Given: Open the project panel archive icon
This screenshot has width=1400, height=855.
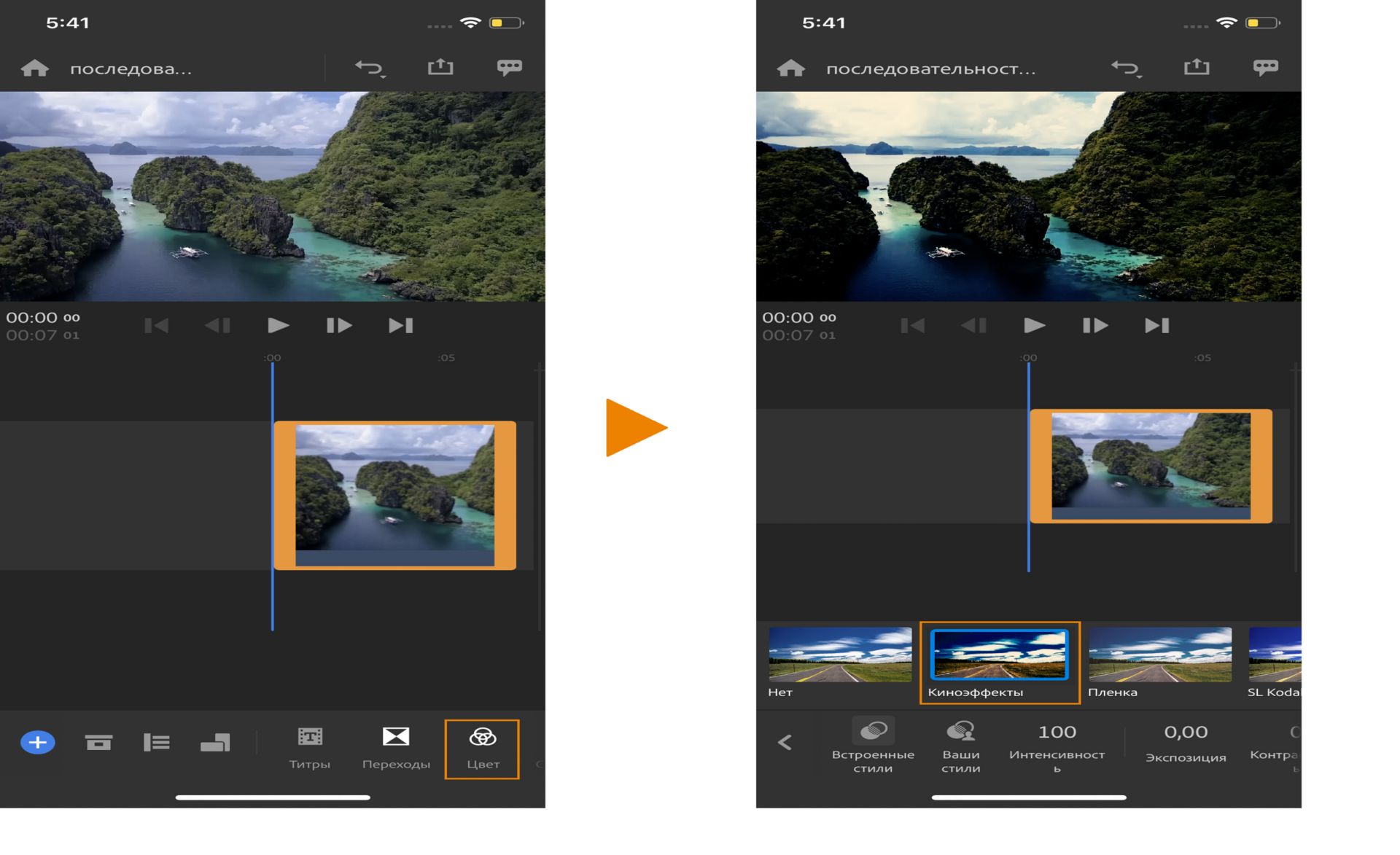Looking at the screenshot, I should pyautogui.click(x=98, y=742).
